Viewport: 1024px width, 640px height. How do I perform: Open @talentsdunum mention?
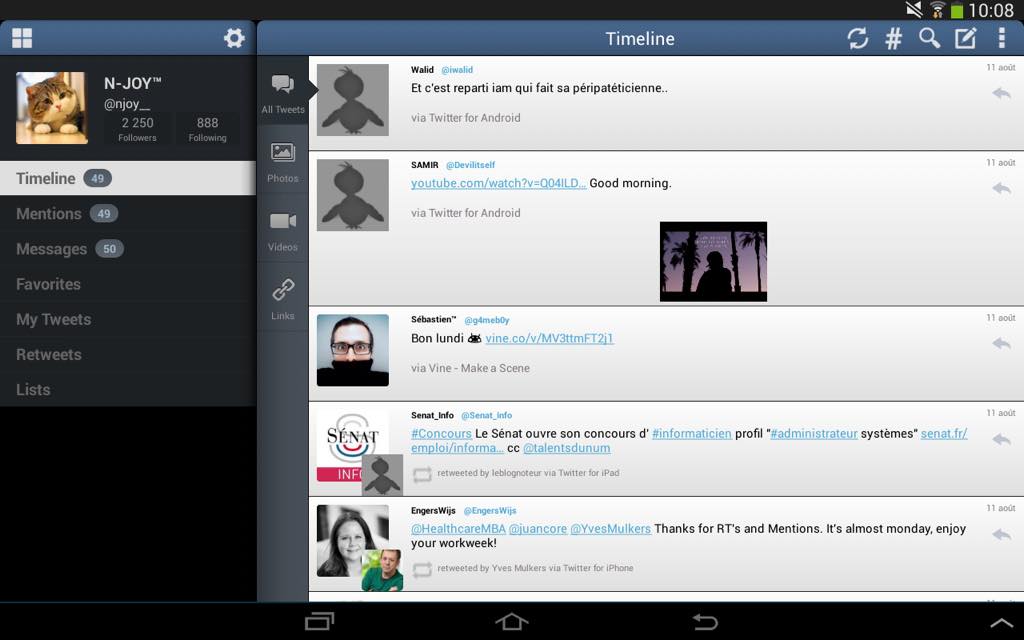pos(567,448)
